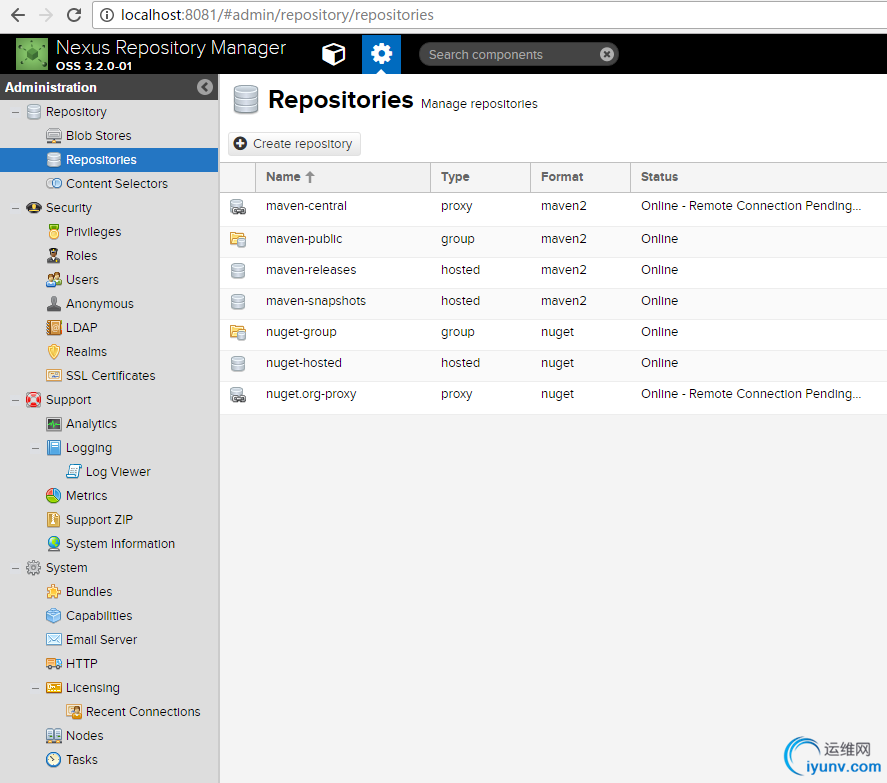Click the Nodes icon

click(54, 735)
